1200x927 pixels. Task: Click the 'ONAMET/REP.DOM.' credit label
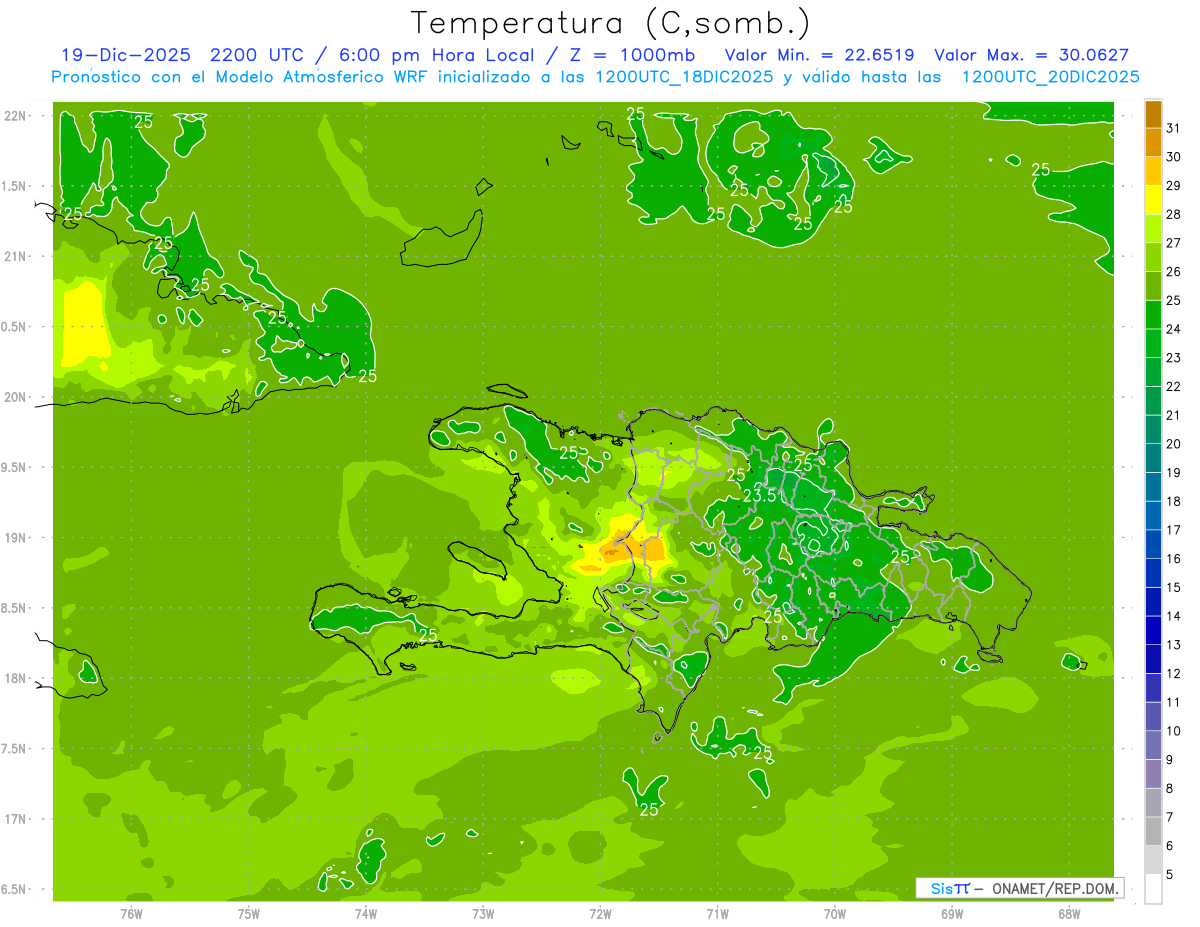tap(1054, 888)
